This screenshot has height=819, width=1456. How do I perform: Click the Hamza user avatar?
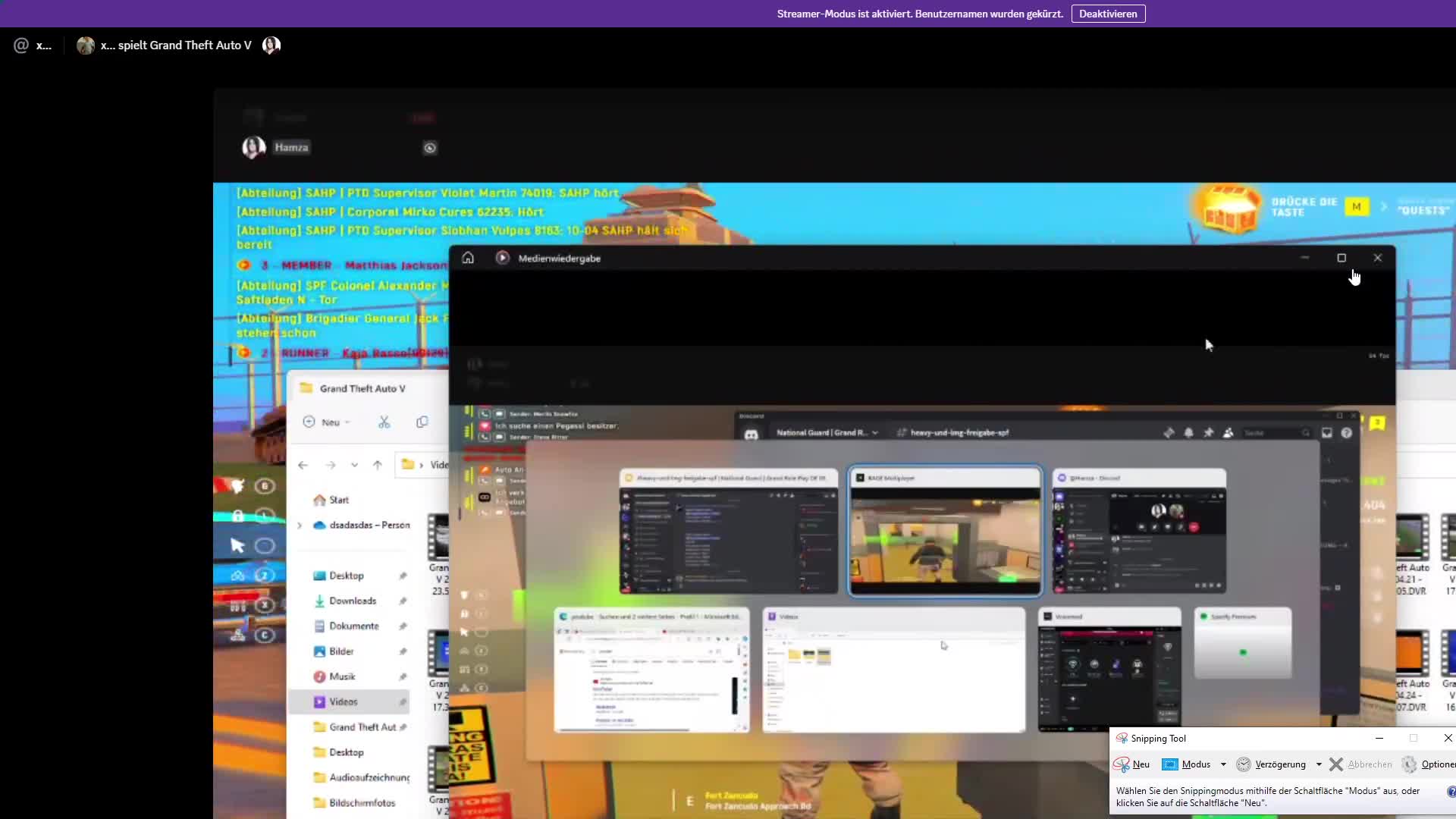[253, 147]
